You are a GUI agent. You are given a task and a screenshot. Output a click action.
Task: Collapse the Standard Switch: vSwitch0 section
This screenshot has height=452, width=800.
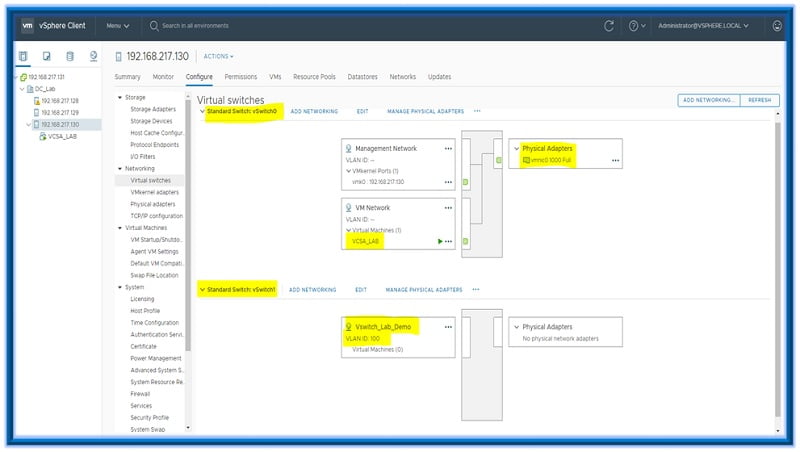[x=203, y=111]
